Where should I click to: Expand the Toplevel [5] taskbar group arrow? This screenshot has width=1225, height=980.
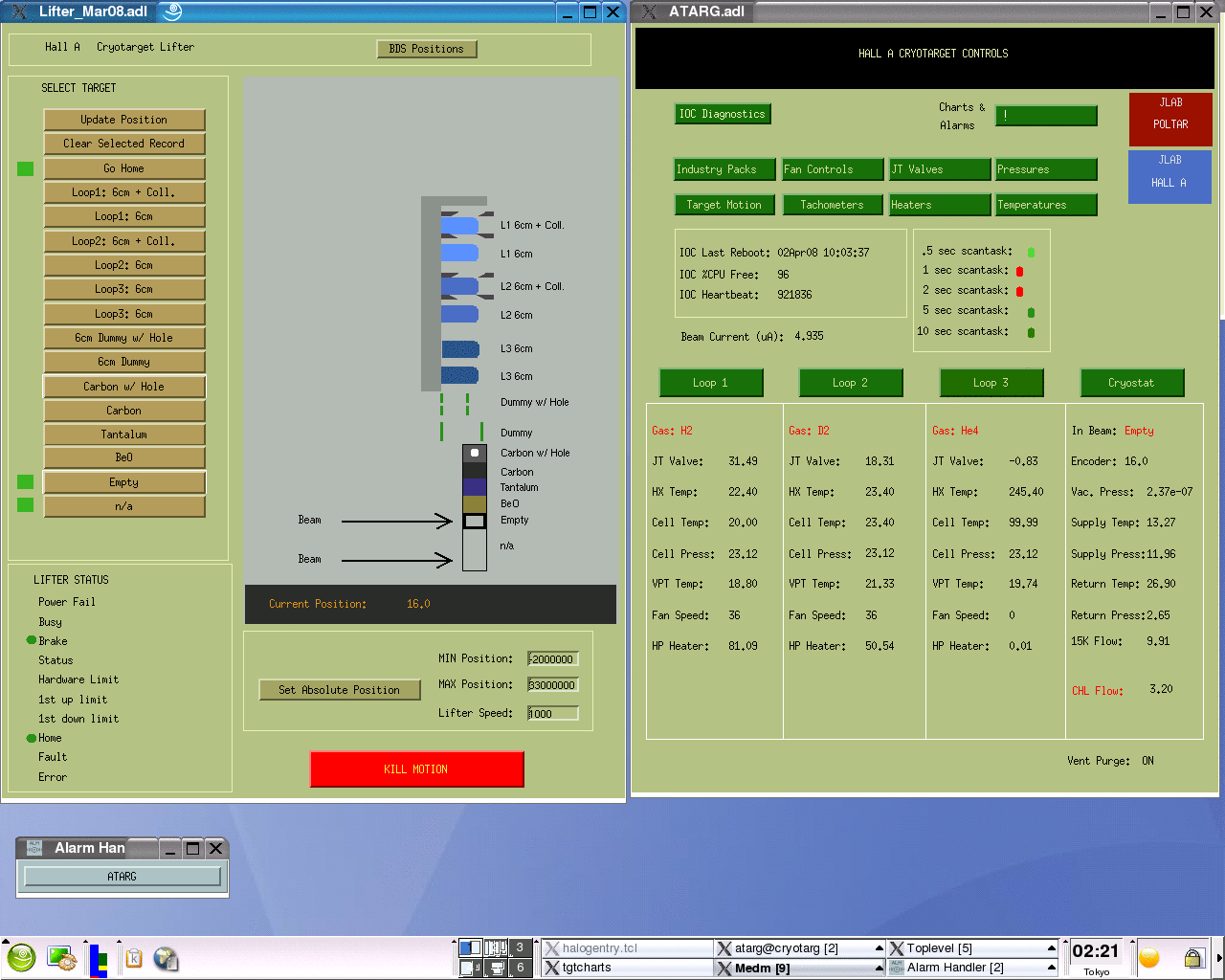click(1052, 947)
